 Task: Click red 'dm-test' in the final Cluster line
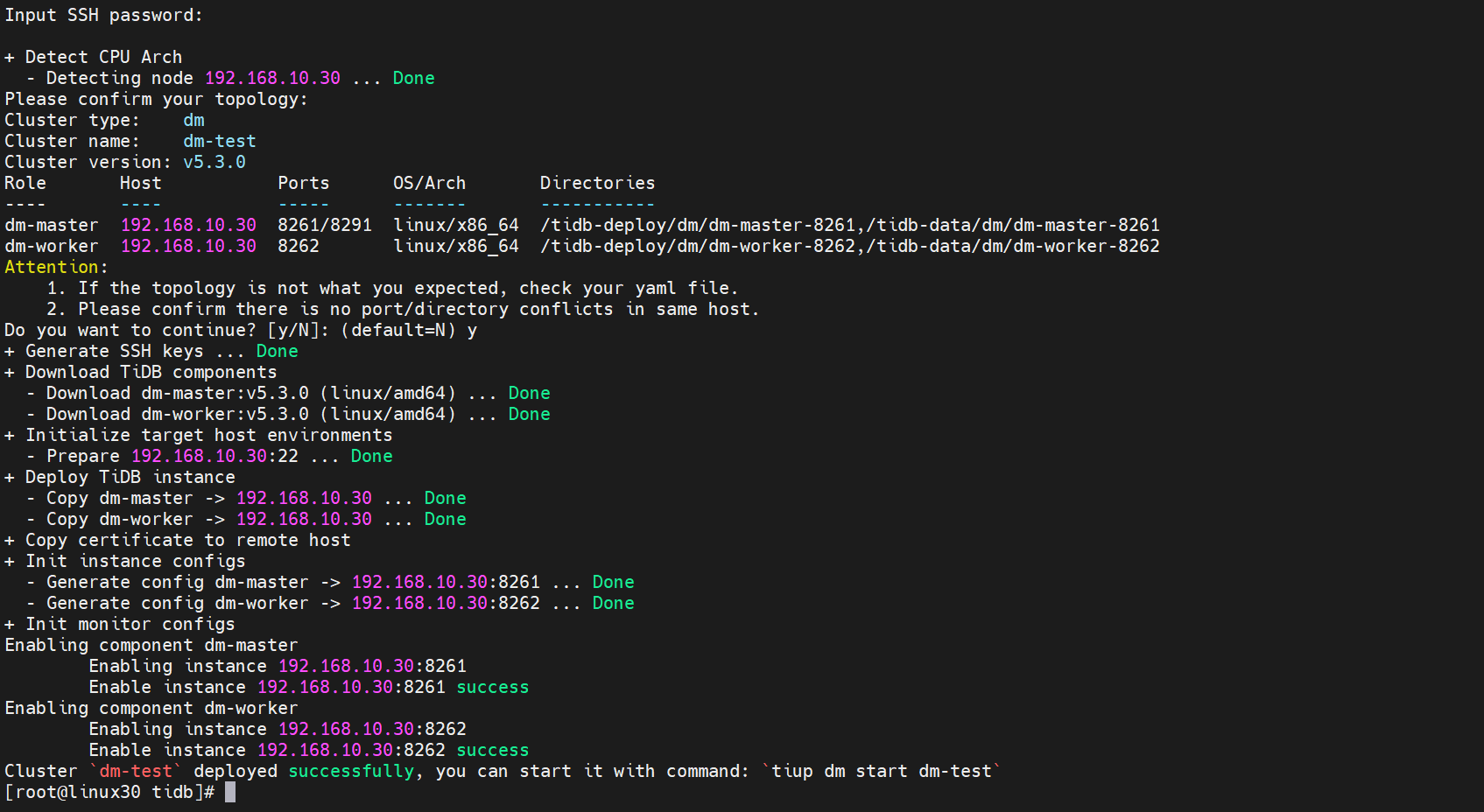[x=136, y=771]
